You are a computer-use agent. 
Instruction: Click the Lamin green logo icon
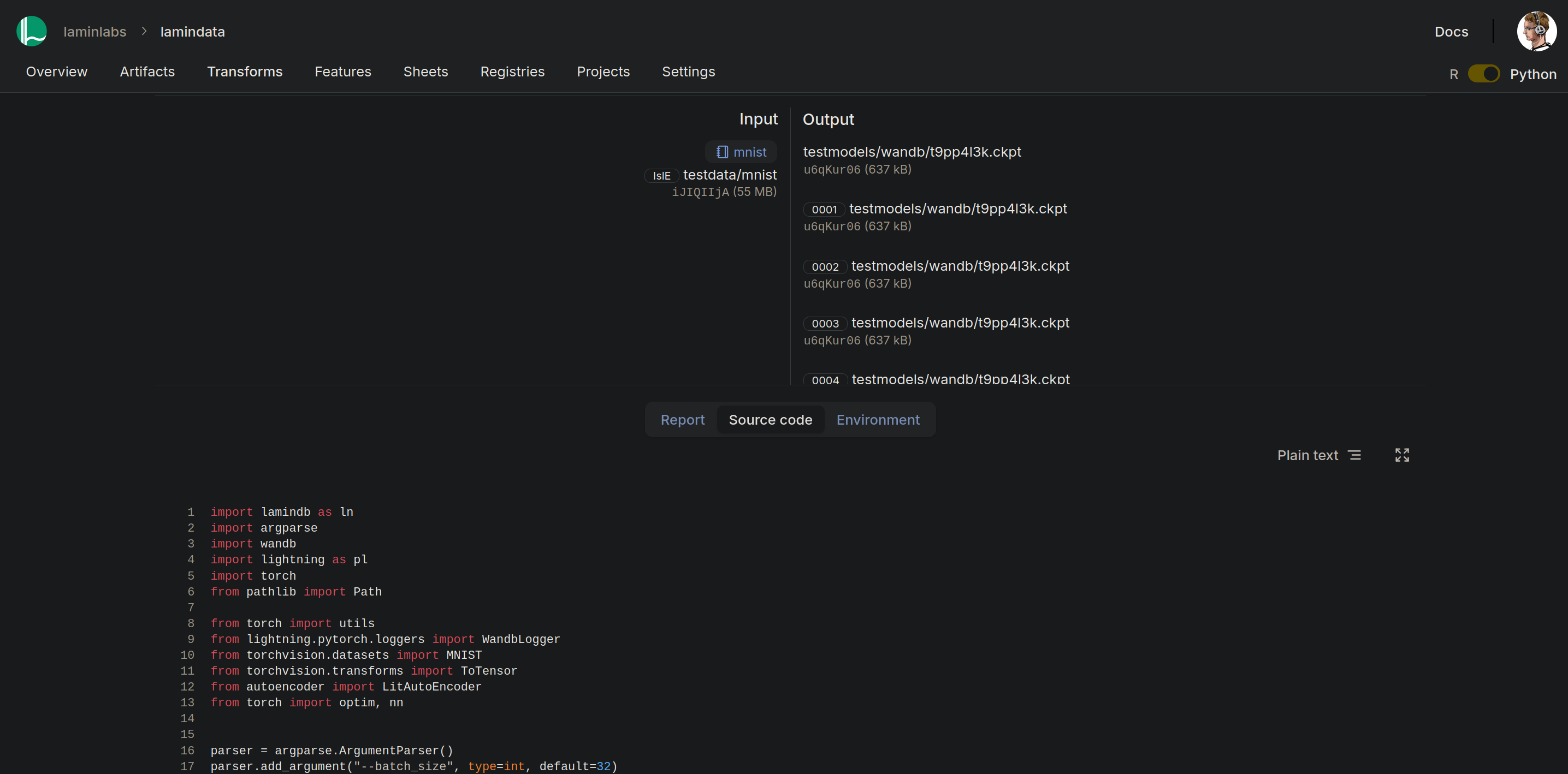tap(32, 31)
